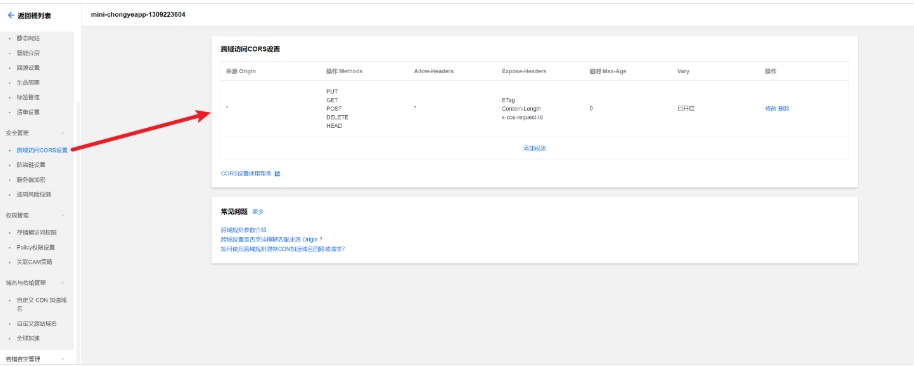
Task: Click the ETag expose header value
Action: (x=508, y=100)
